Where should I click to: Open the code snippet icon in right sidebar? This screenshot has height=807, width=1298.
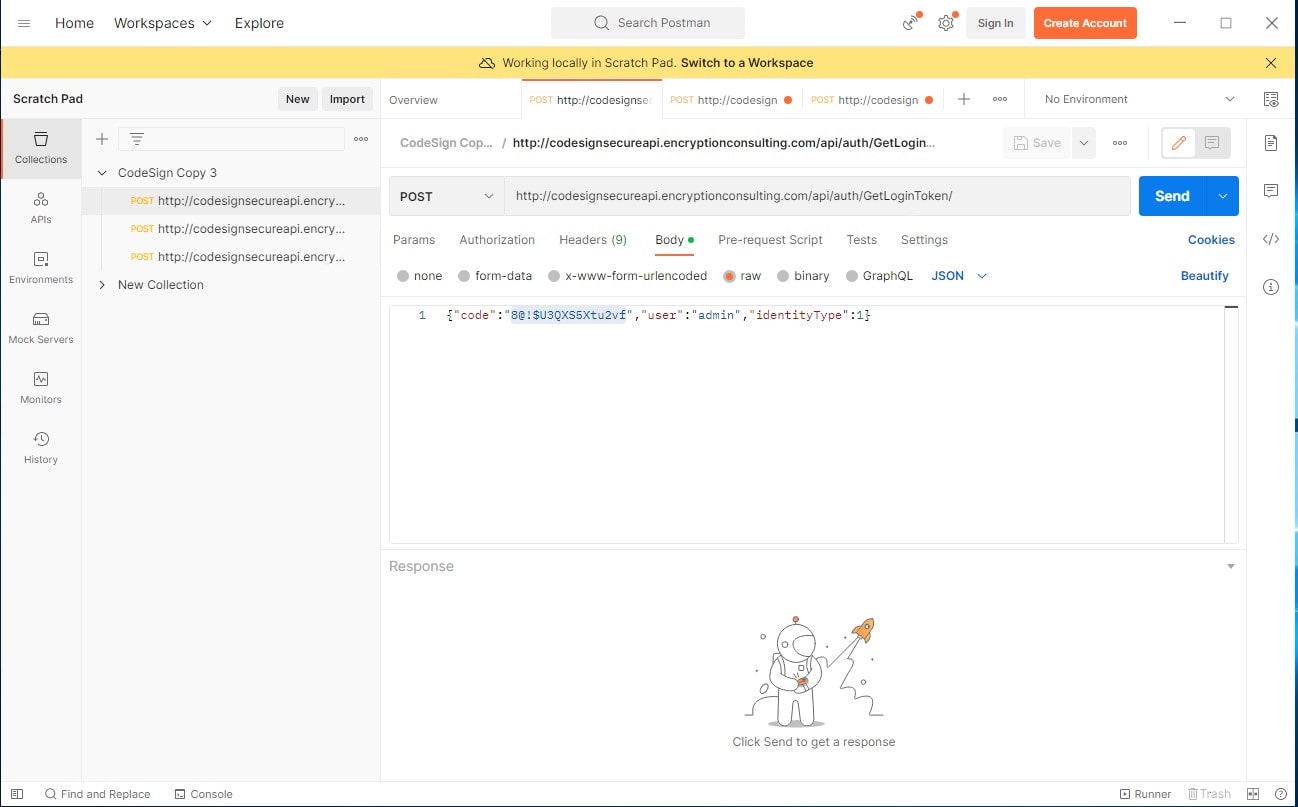click(x=1271, y=239)
